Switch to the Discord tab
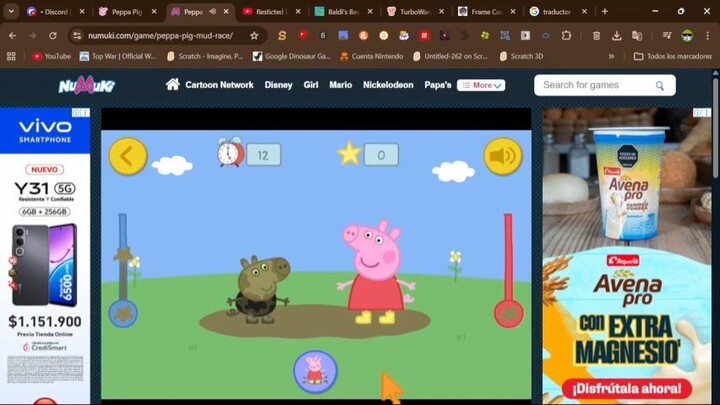The height and width of the screenshot is (405, 720). tap(56, 11)
